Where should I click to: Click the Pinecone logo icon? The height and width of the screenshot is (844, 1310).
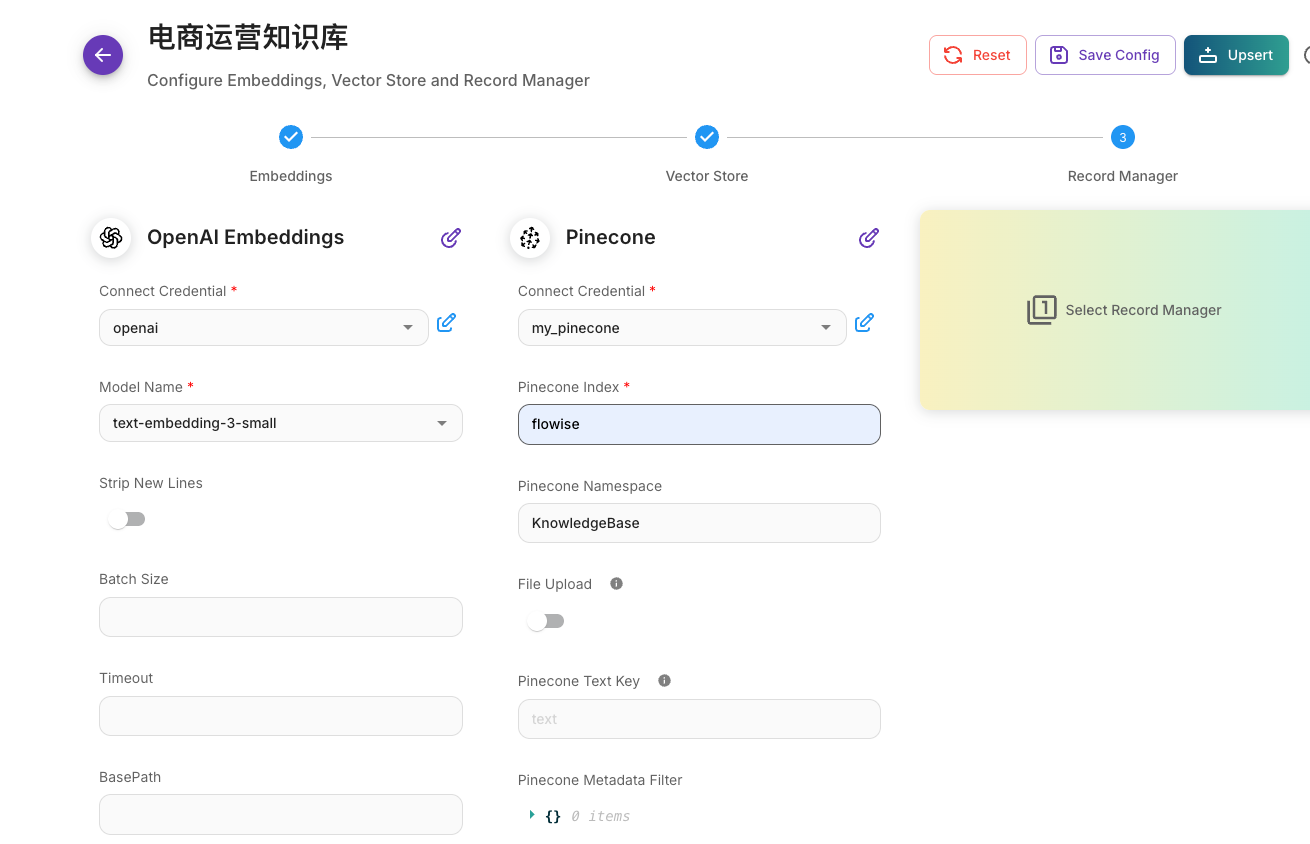pos(530,238)
